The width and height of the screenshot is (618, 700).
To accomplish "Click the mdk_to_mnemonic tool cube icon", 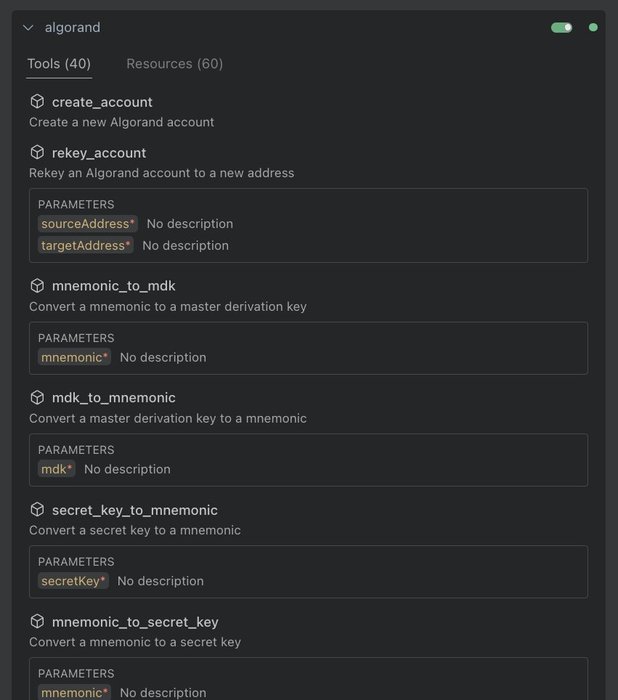I will (x=37, y=397).
